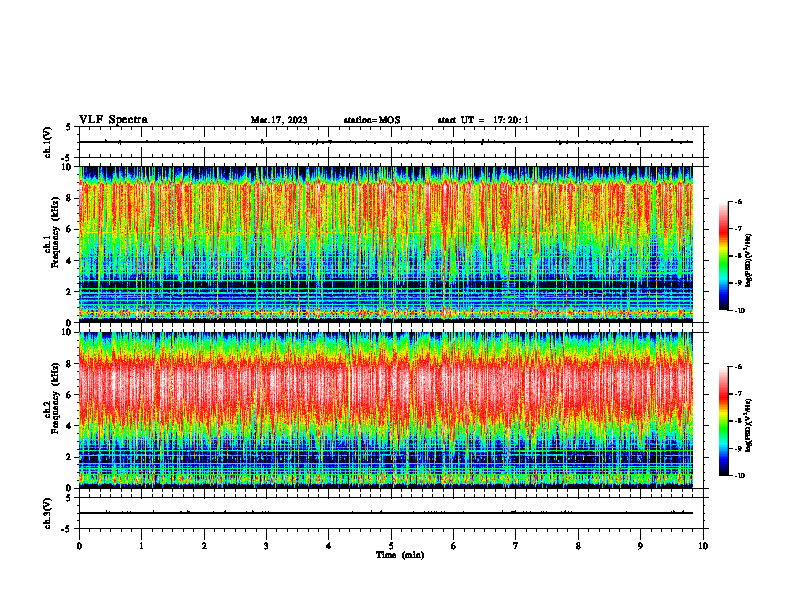Click the "ch.3(V)" axis label
792x612 pixels.
[x=47, y=513]
